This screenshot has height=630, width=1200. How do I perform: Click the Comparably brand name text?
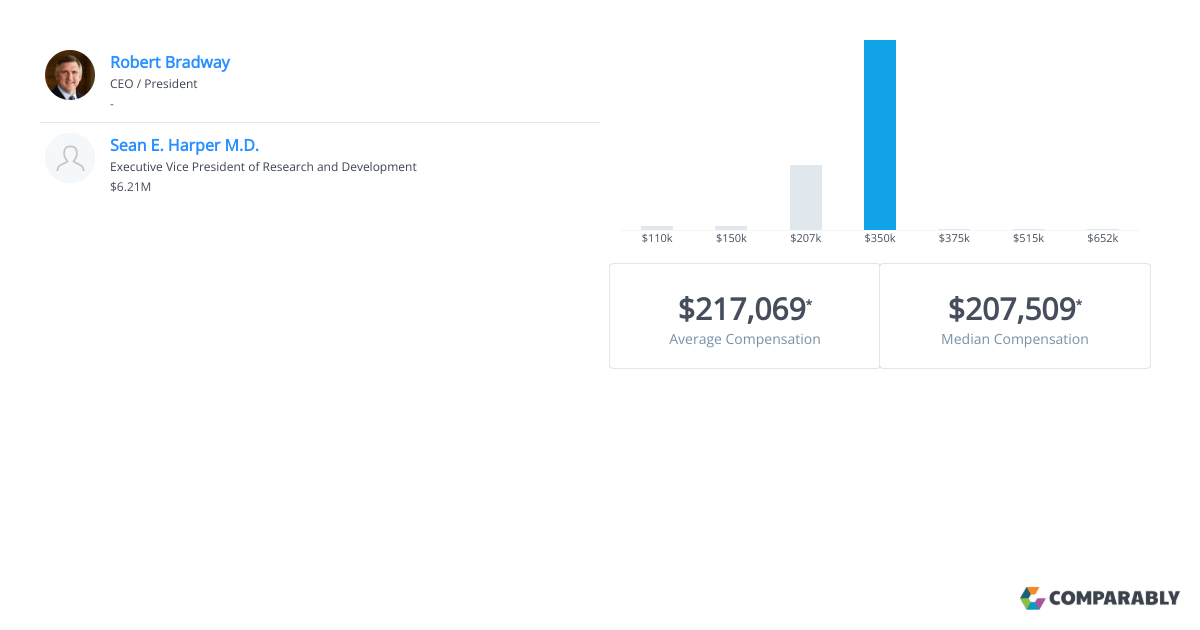pyautogui.click(x=1114, y=599)
